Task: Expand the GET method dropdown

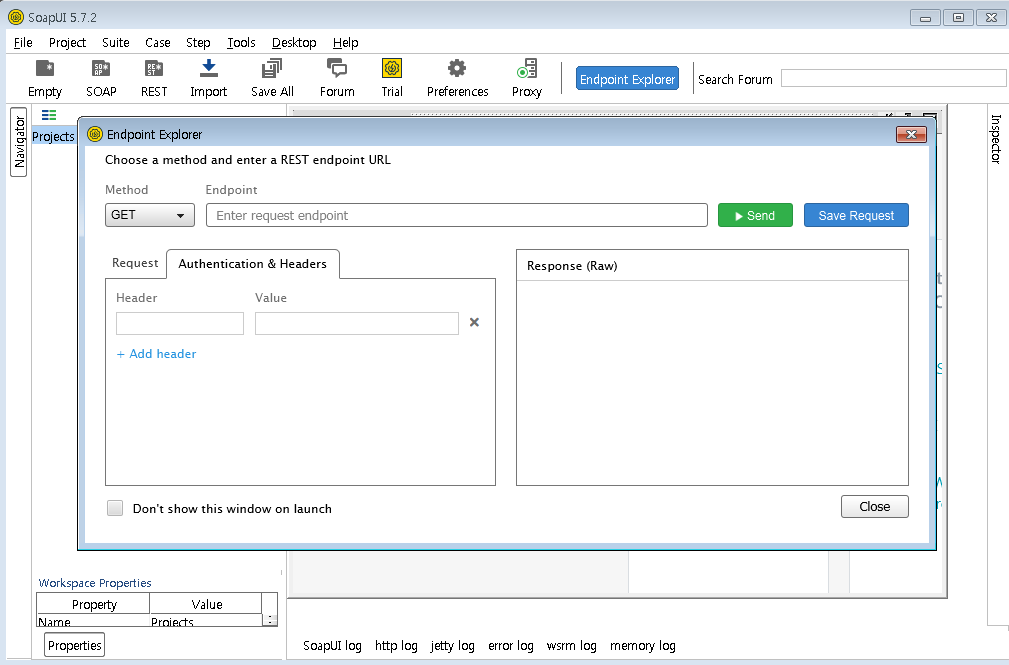Action: click(150, 215)
